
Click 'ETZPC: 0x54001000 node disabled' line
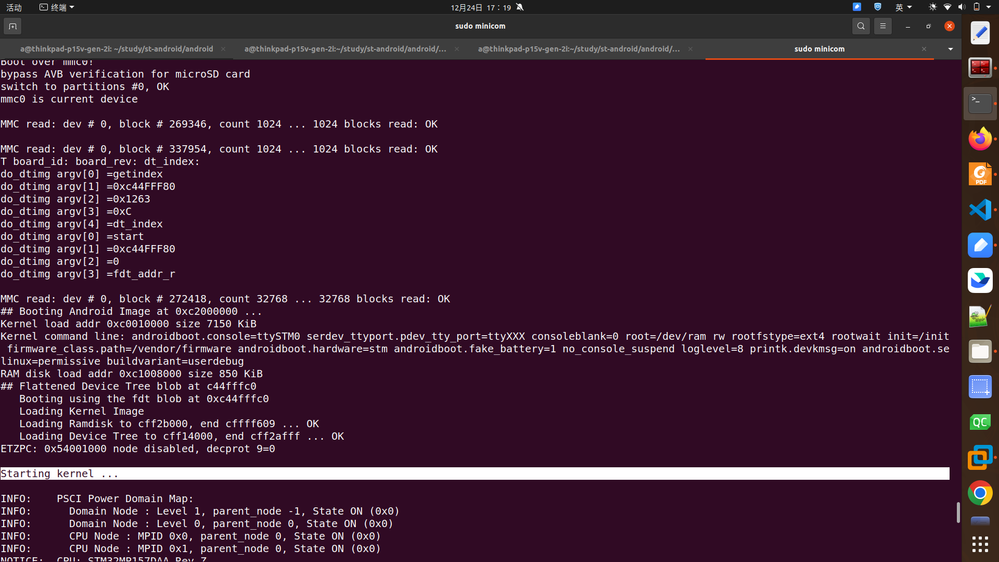click(x=138, y=449)
